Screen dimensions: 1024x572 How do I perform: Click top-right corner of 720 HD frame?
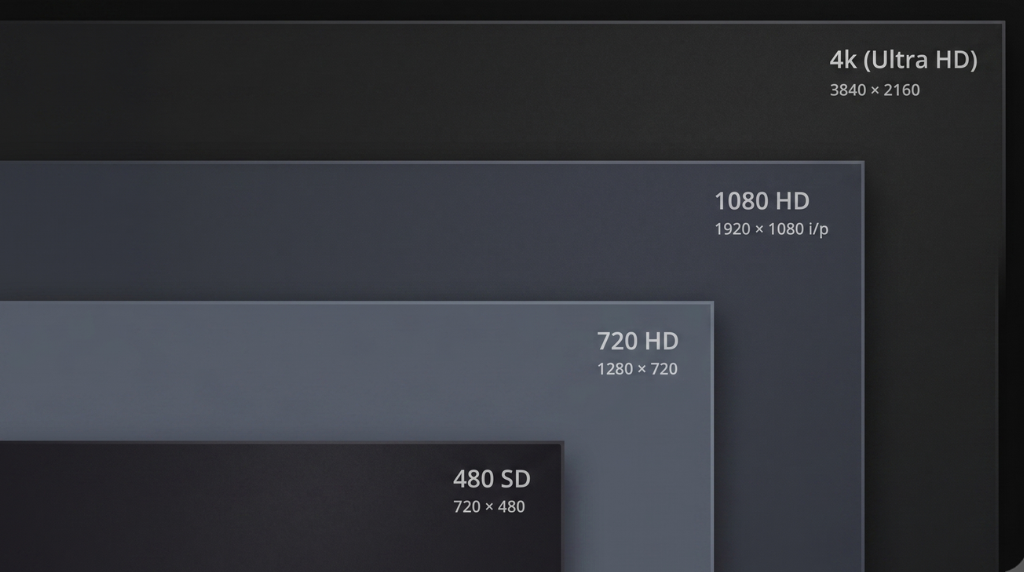pyautogui.click(x=712, y=303)
